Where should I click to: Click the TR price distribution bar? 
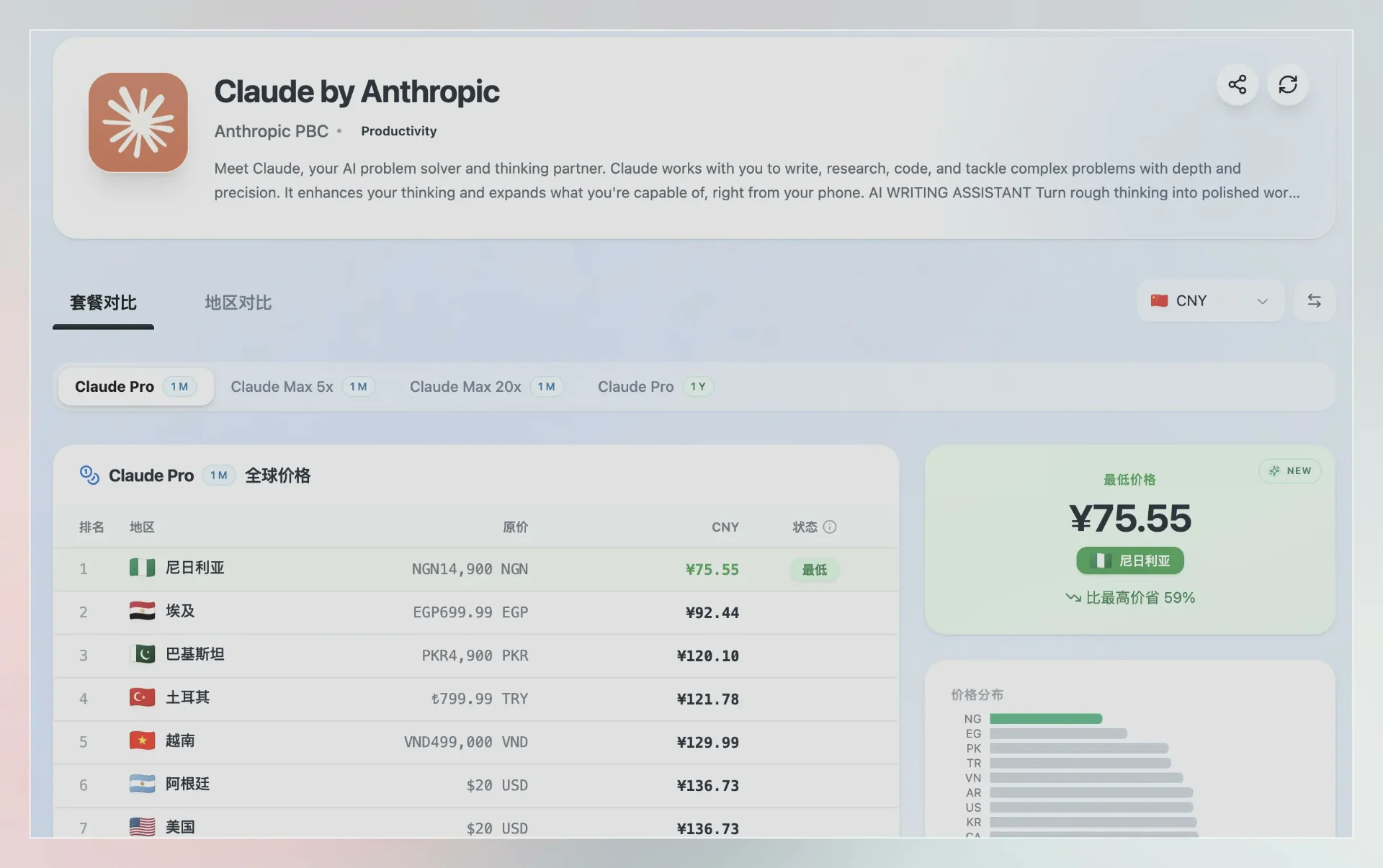coord(1080,763)
